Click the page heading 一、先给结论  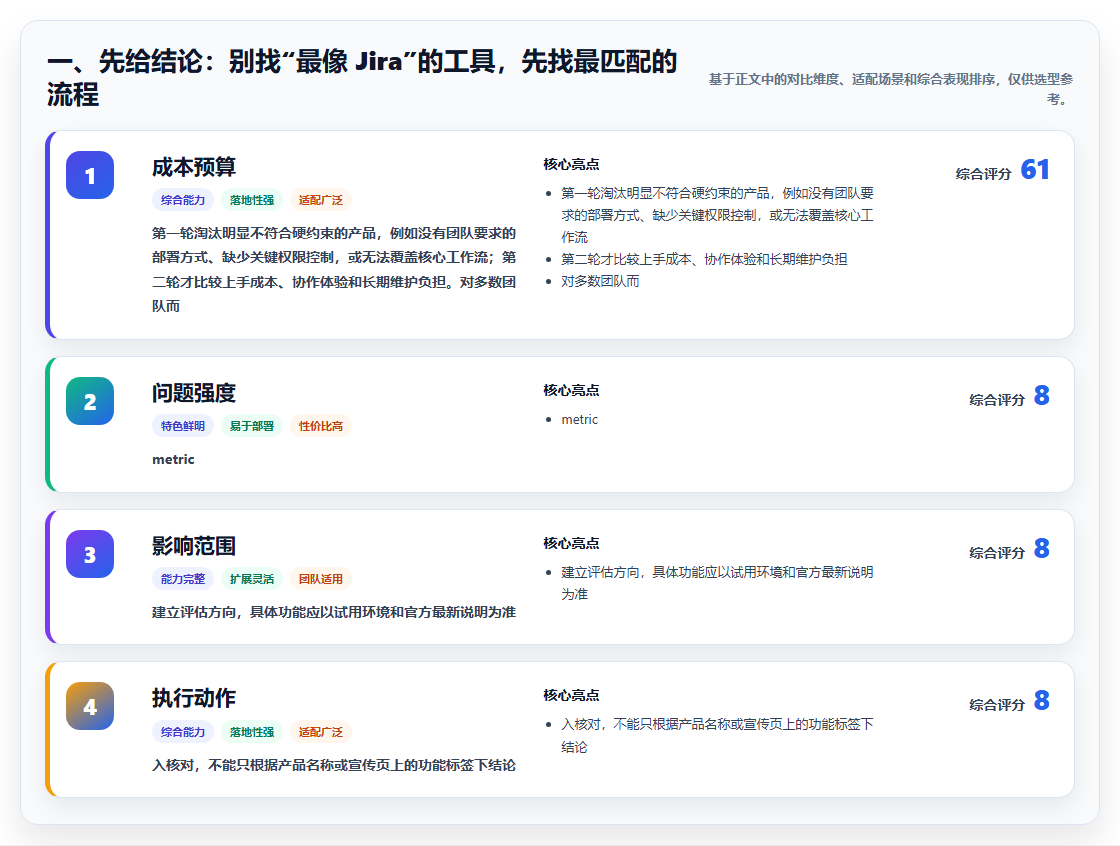[361, 78]
